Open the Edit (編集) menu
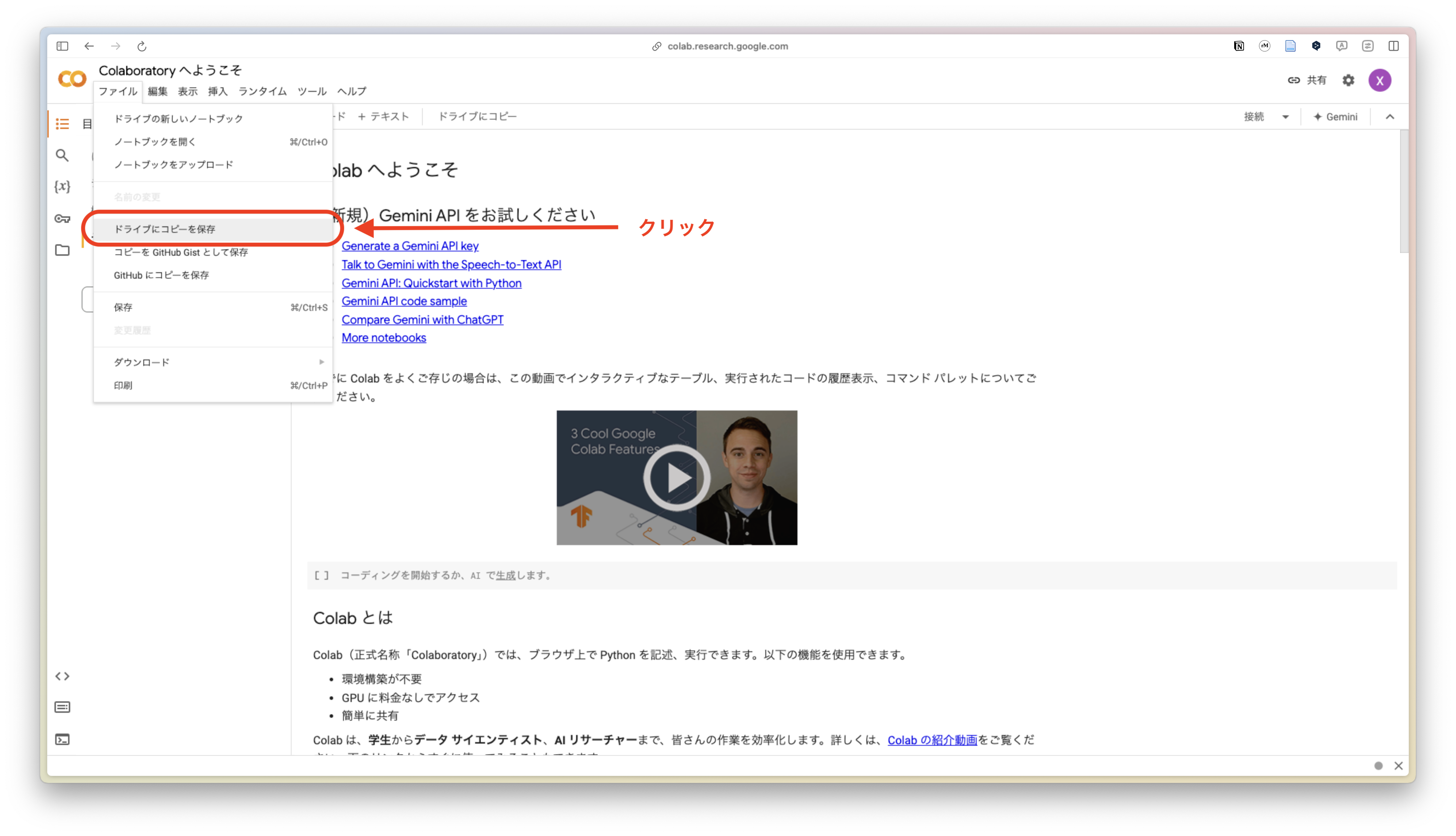 (x=157, y=91)
